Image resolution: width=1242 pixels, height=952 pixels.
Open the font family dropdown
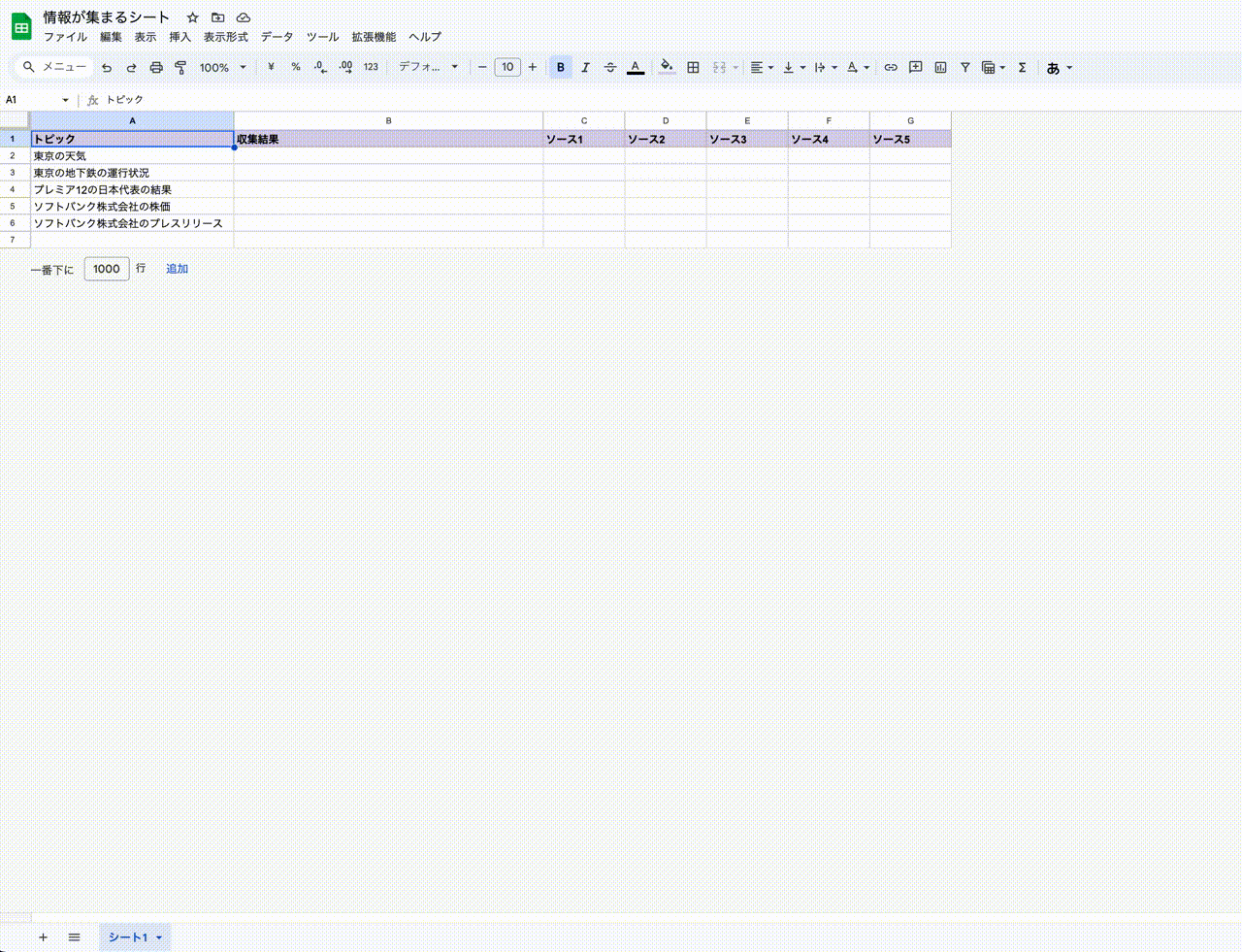[x=428, y=68]
